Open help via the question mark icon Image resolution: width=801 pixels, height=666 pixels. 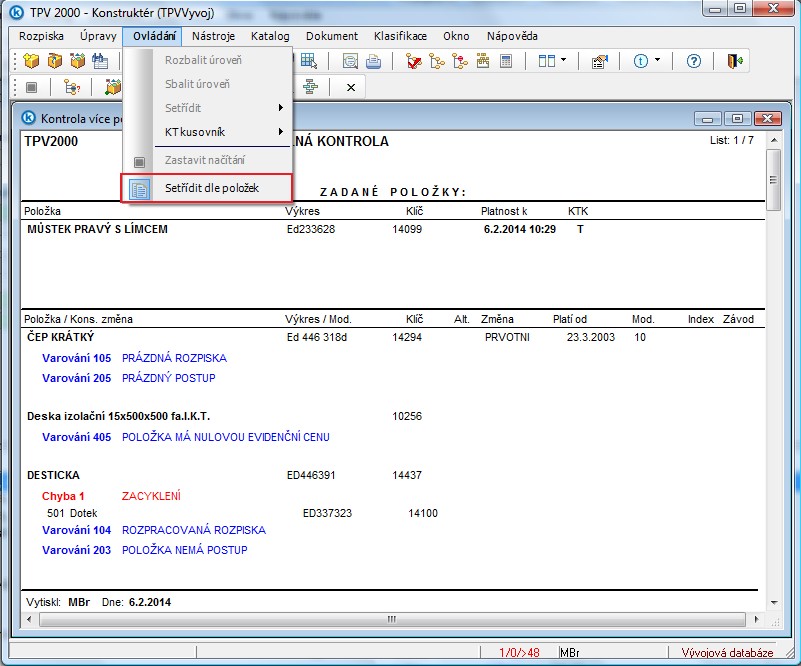pos(694,61)
